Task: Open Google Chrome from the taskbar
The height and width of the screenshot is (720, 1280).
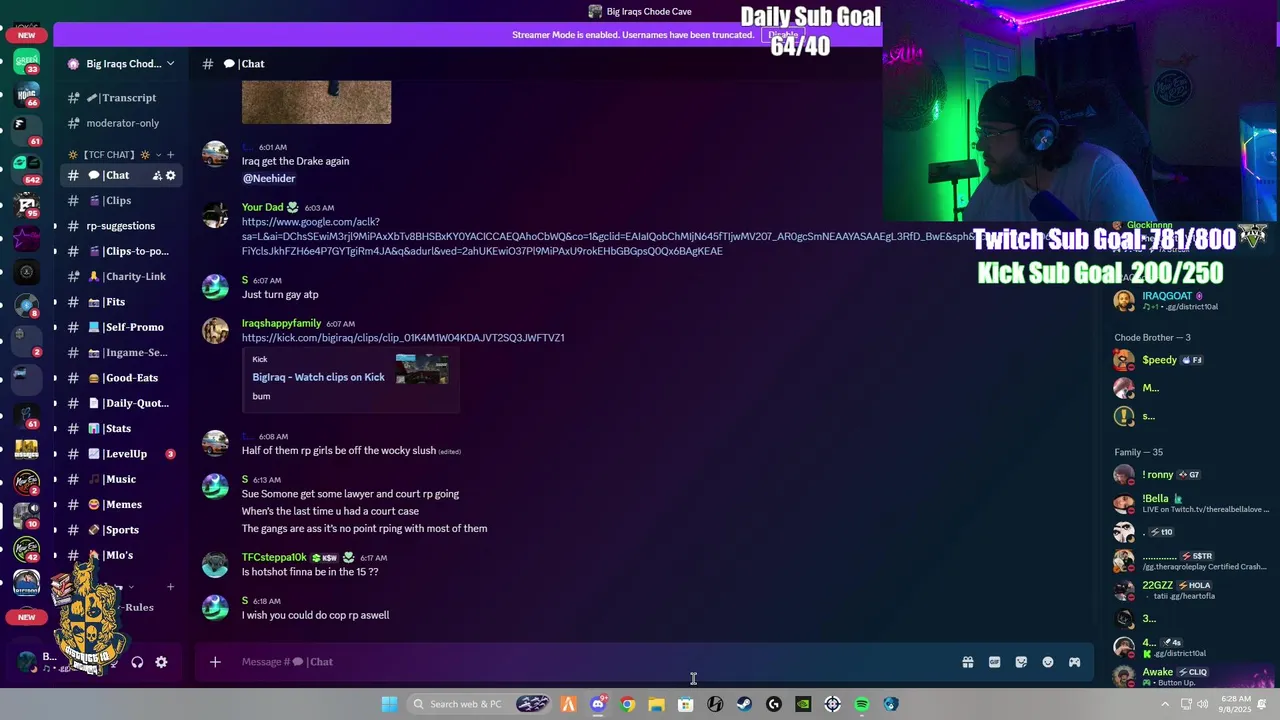Action: [x=627, y=704]
